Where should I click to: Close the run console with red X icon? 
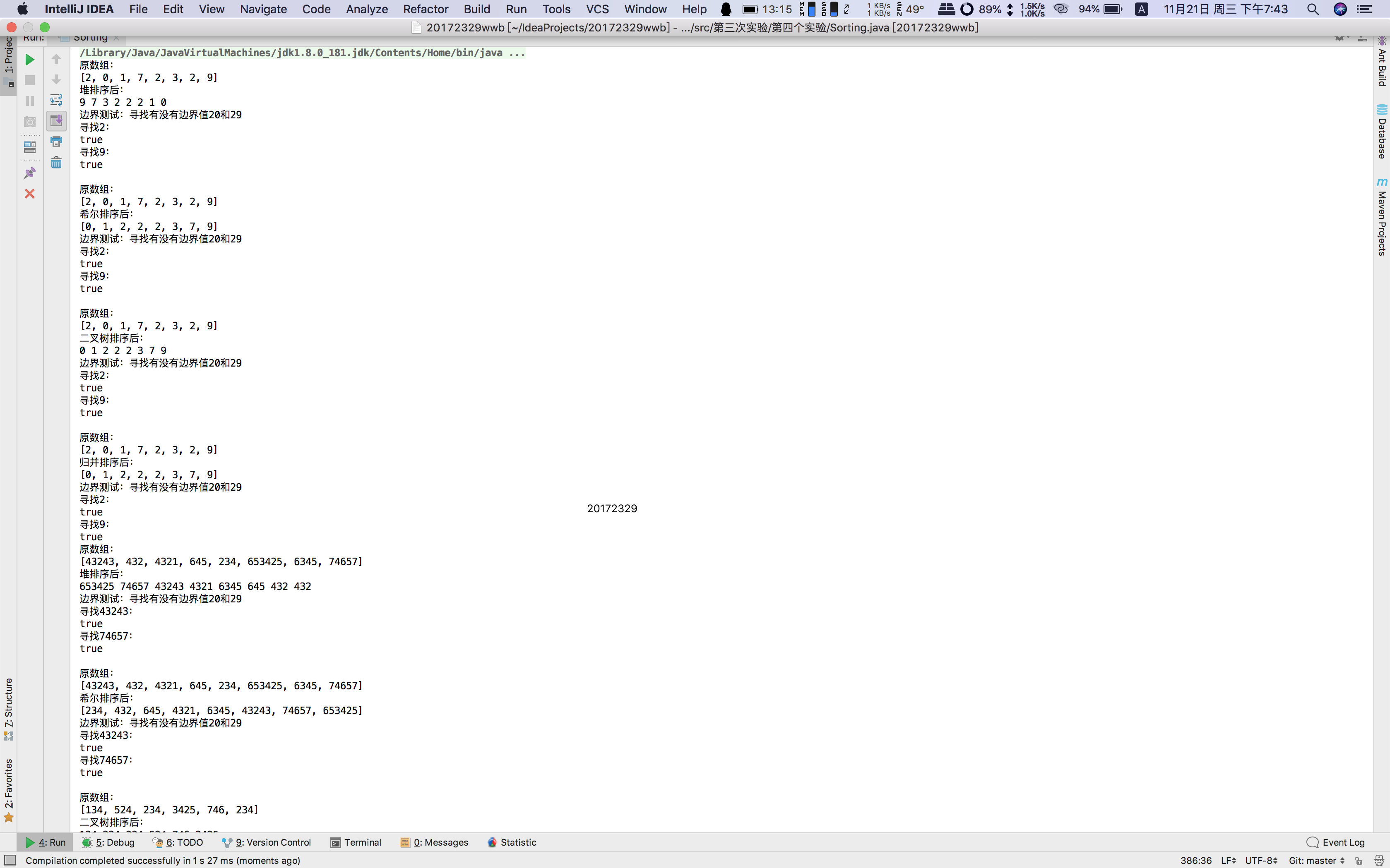pyautogui.click(x=30, y=194)
